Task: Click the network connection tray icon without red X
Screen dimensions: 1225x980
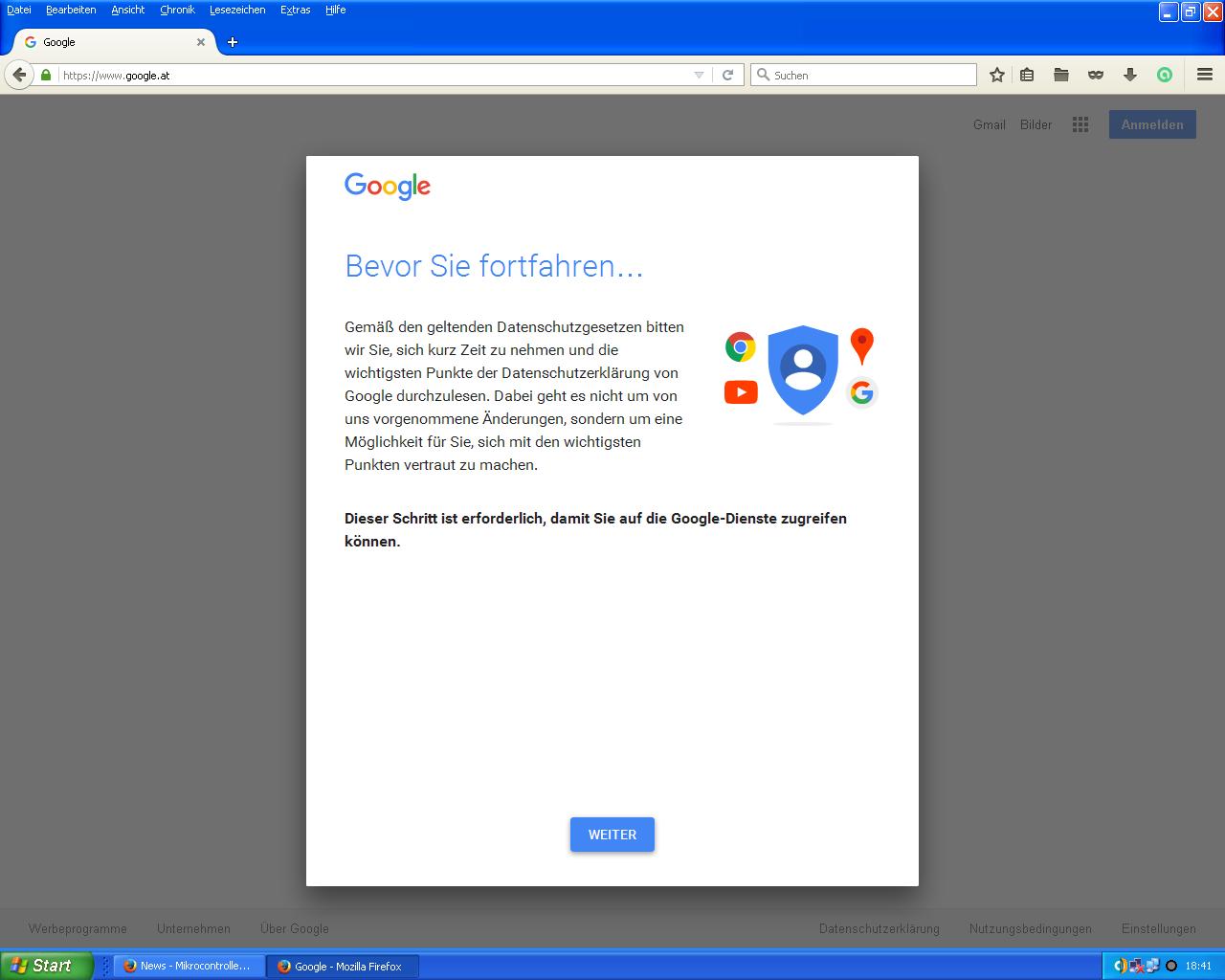Action: point(1152,966)
